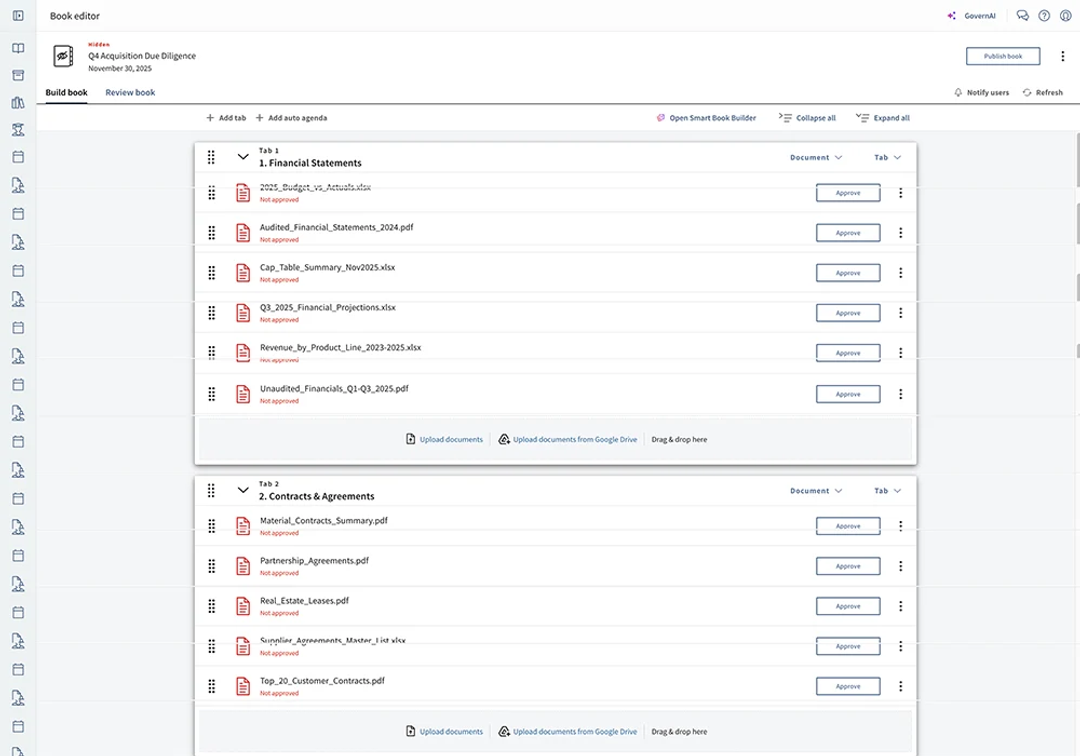Toggle the sidebar panel icon
The width and height of the screenshot is (1080, 756).
tap(19, 15)
